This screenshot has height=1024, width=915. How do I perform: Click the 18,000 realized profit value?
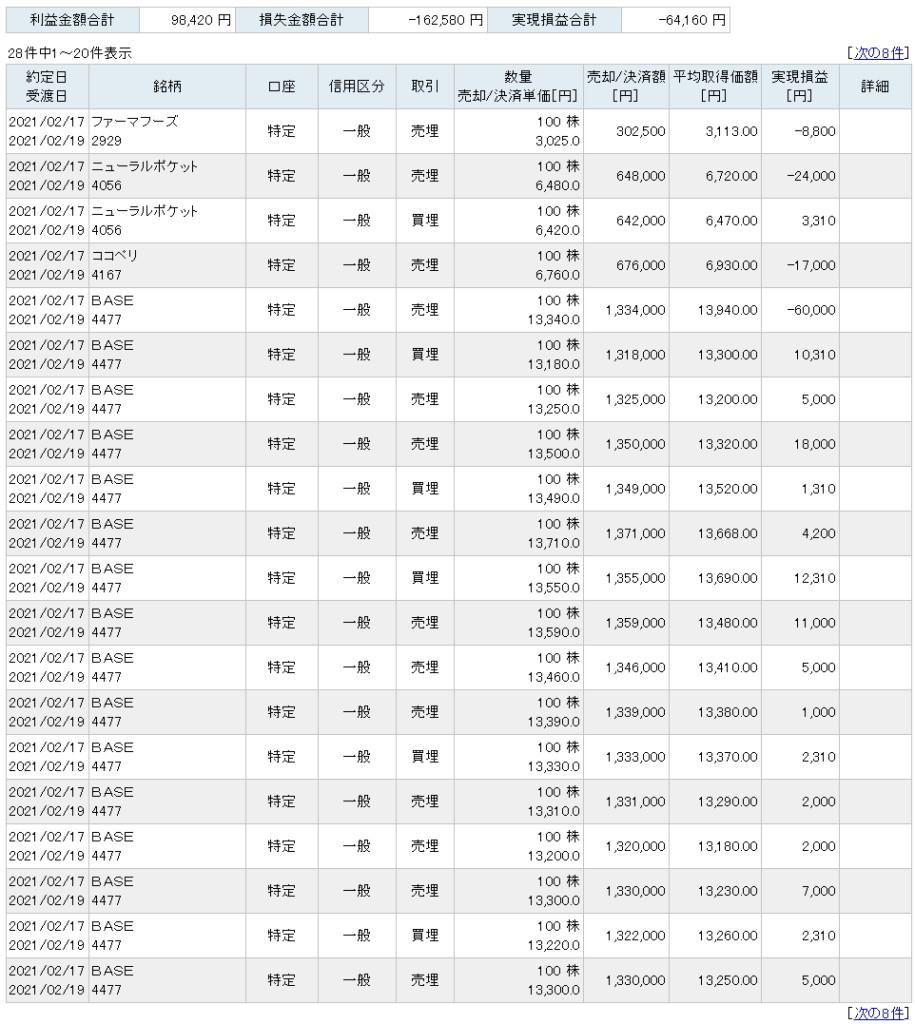click(814, 444)
